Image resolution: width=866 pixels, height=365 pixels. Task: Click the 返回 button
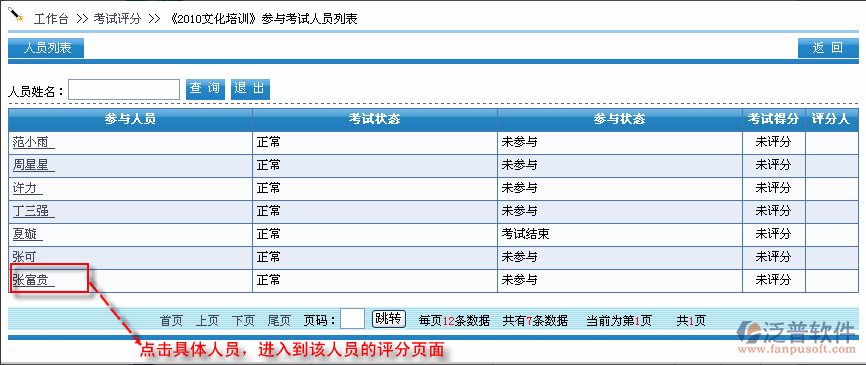click(x=827, y=48)
